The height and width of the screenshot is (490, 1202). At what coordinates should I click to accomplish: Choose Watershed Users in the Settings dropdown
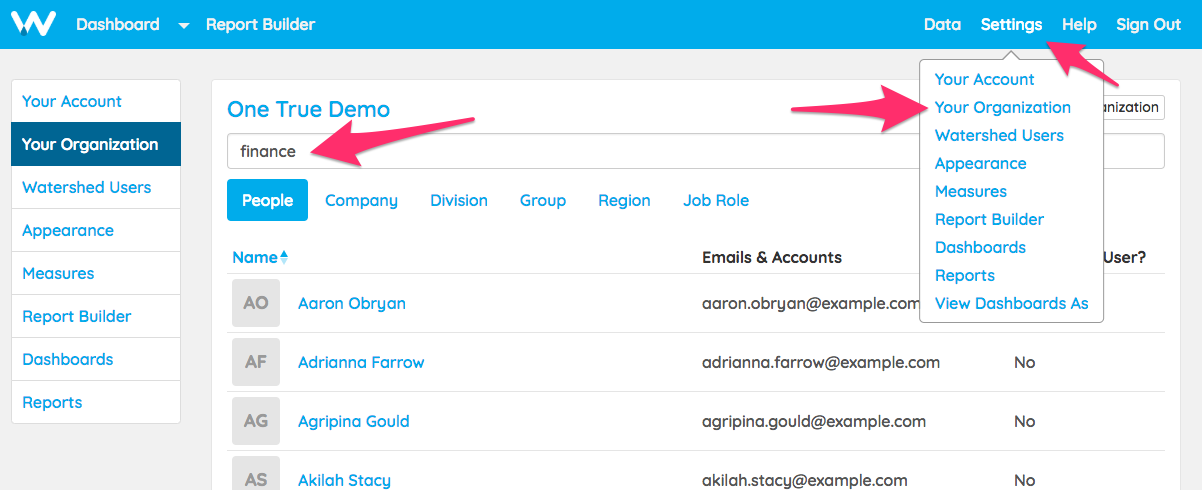pyautogui.click(x=999, y=135)
